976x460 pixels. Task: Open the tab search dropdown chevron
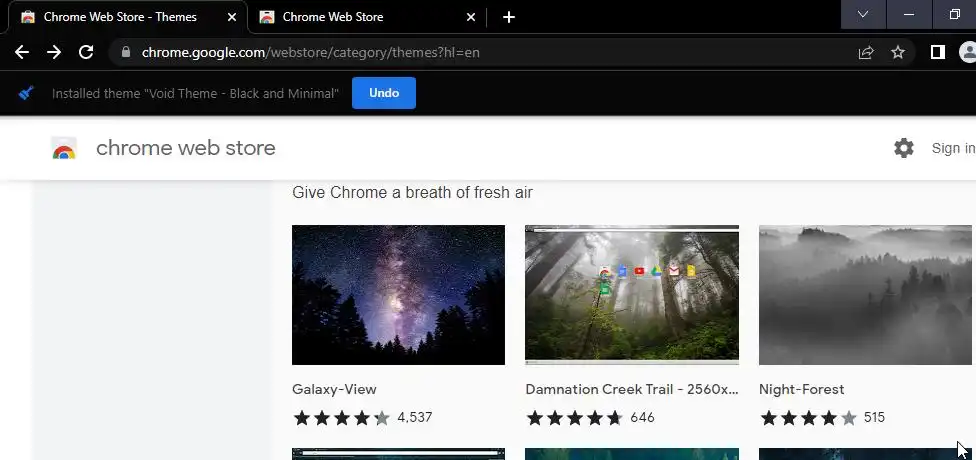pyautogui.click(x=862, y=15)
